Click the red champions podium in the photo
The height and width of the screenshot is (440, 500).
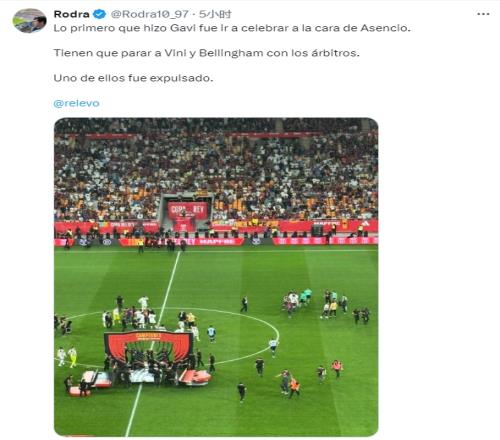tap(149, 348)
